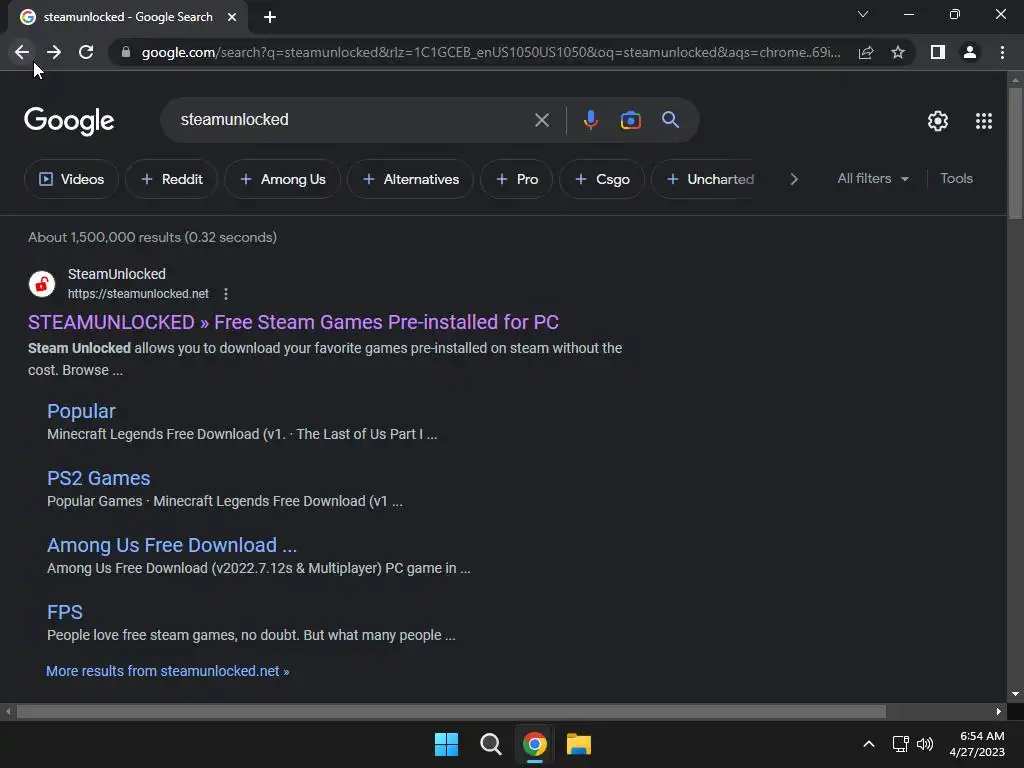Click scrollbar down arrow
Screen dimensions: 1024x768
pyautogui.click(x=1015, y=694)
